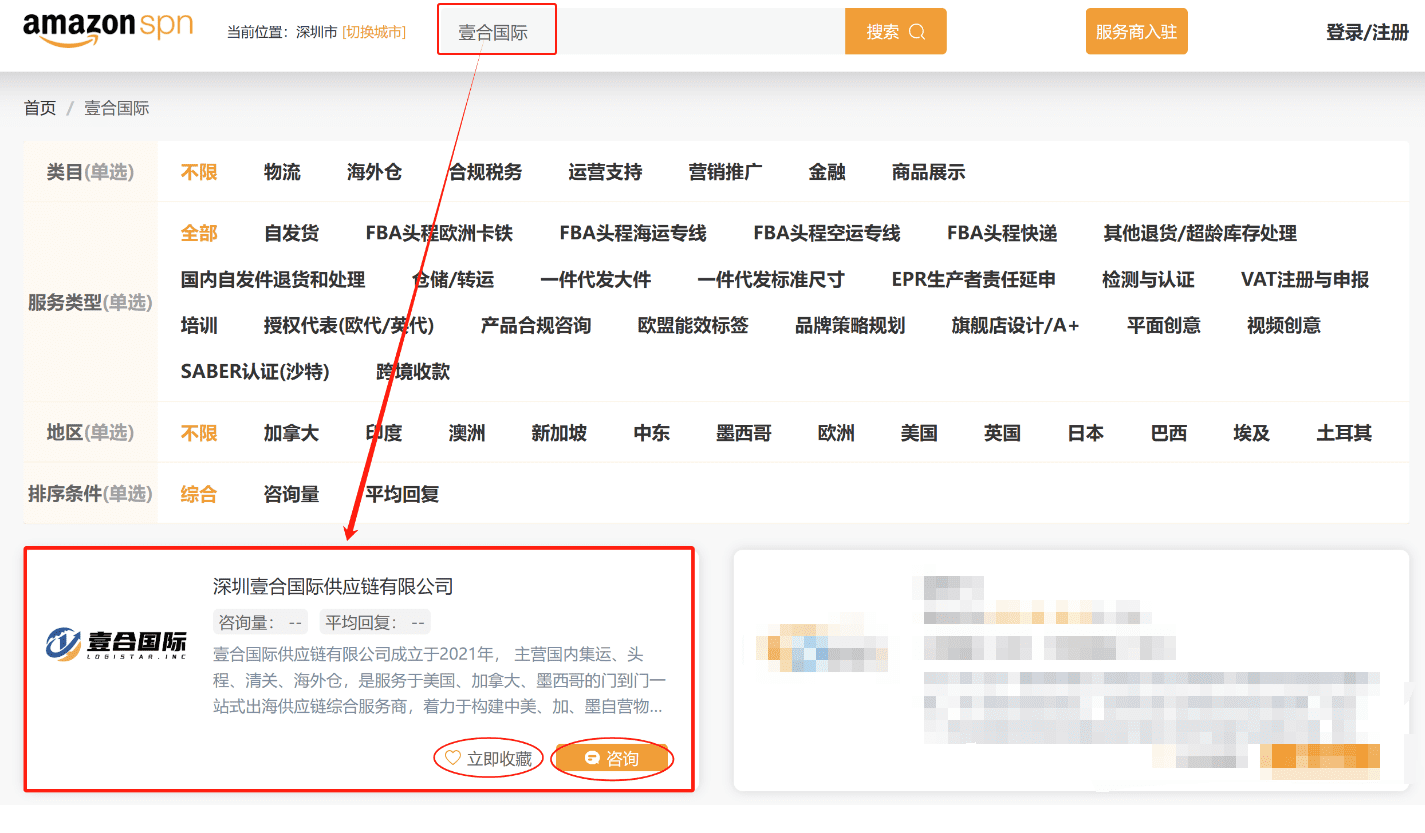This screenshot has width=1425, height=833.
Task: Filter by 一件代发大件
Action: [596, 279]
